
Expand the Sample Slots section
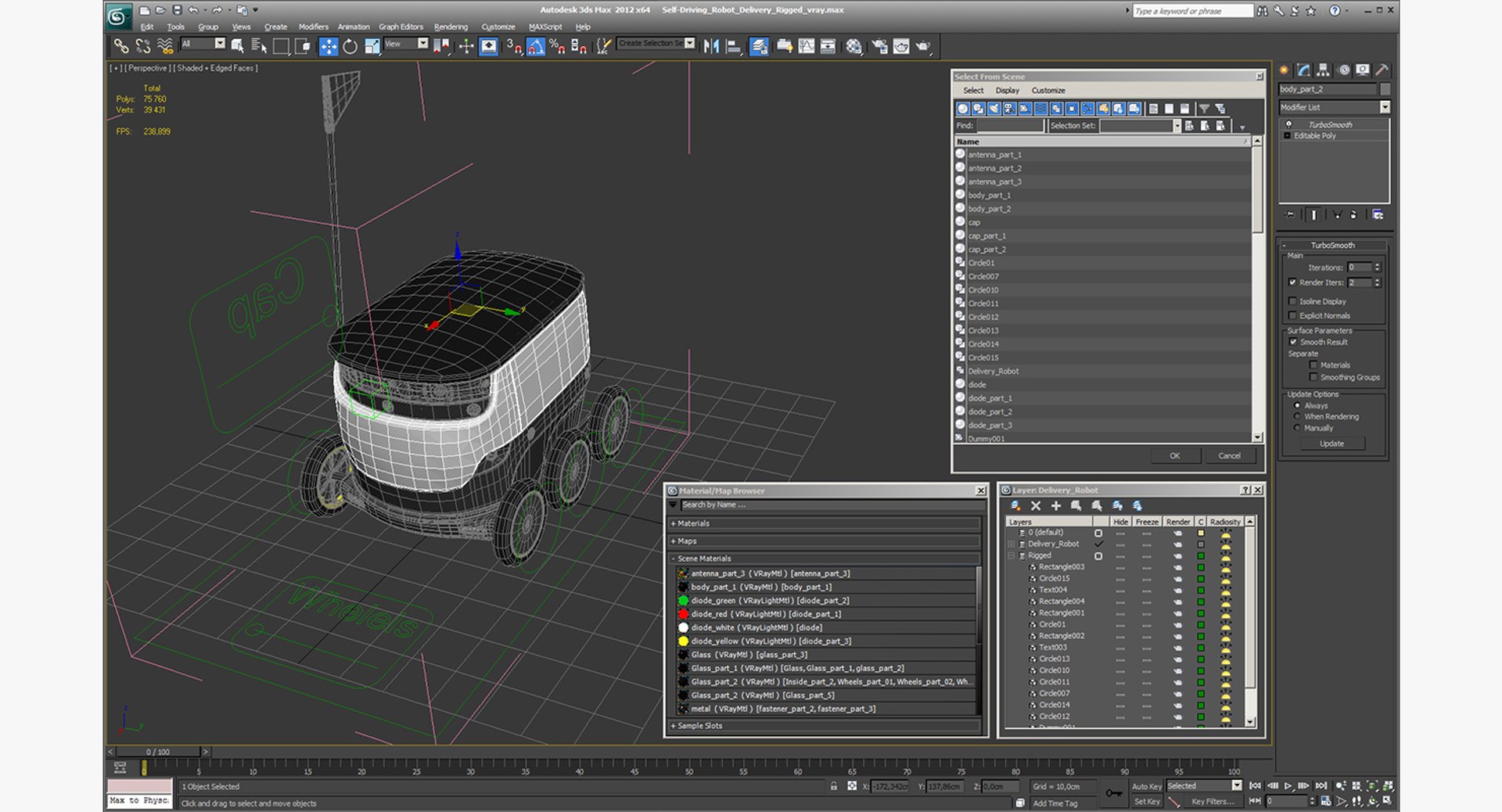point(825,726)
